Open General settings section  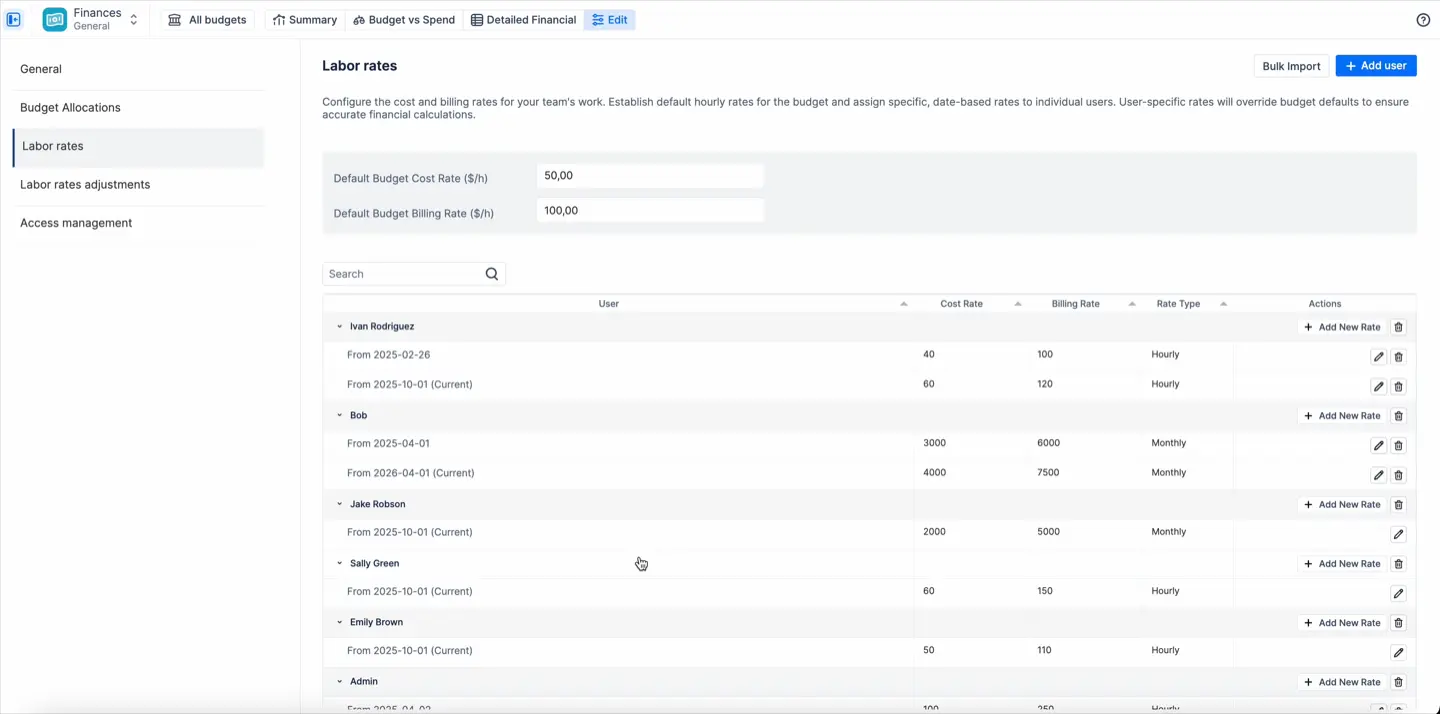[x=139, y=69]
